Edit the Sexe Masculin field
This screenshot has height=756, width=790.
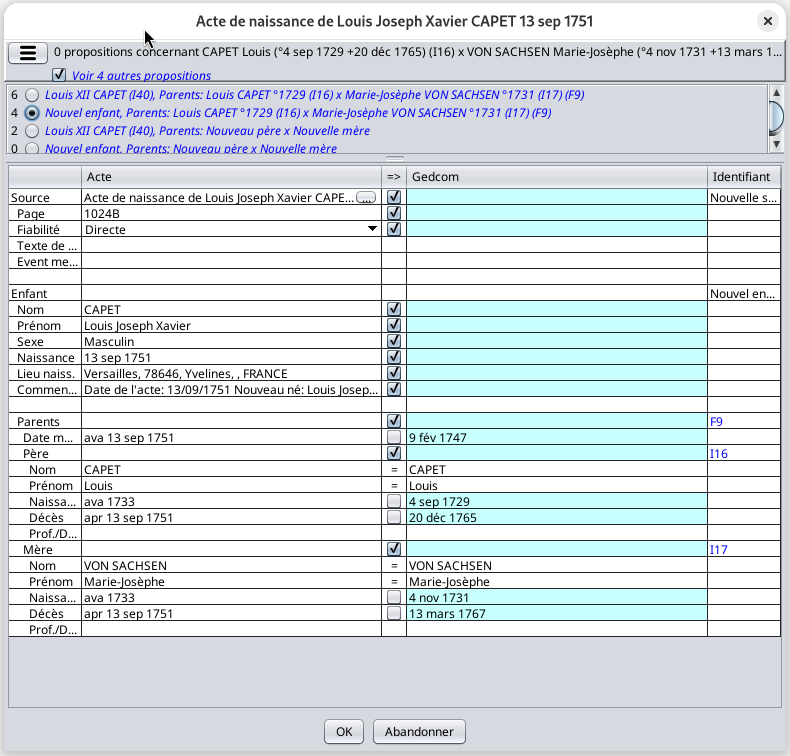(231, 341)
